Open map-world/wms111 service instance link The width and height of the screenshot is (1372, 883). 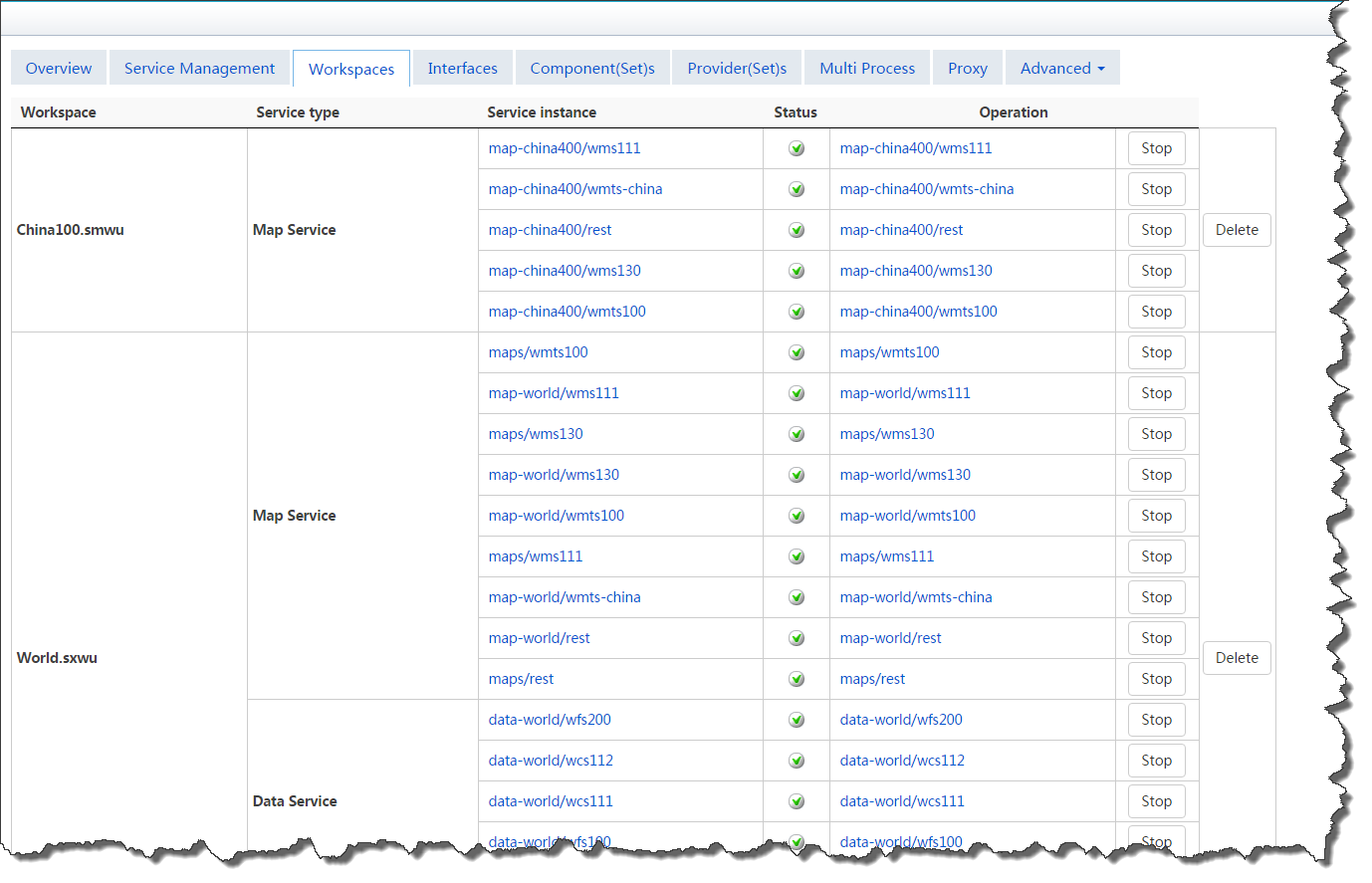click(x=554, y=393)
